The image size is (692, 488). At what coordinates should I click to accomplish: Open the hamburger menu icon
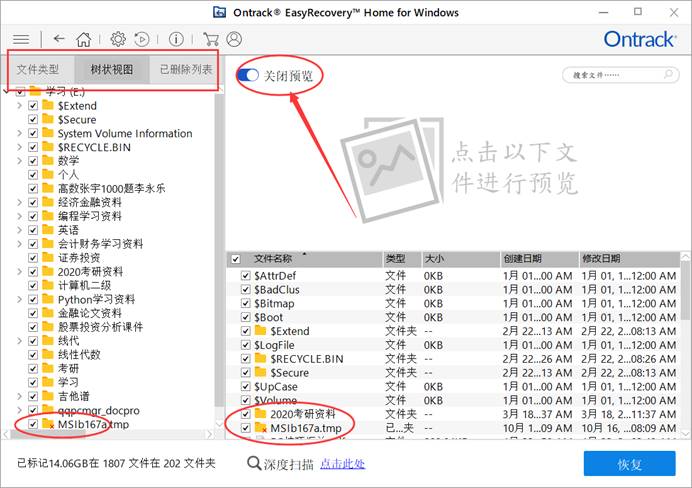(21, 40)
